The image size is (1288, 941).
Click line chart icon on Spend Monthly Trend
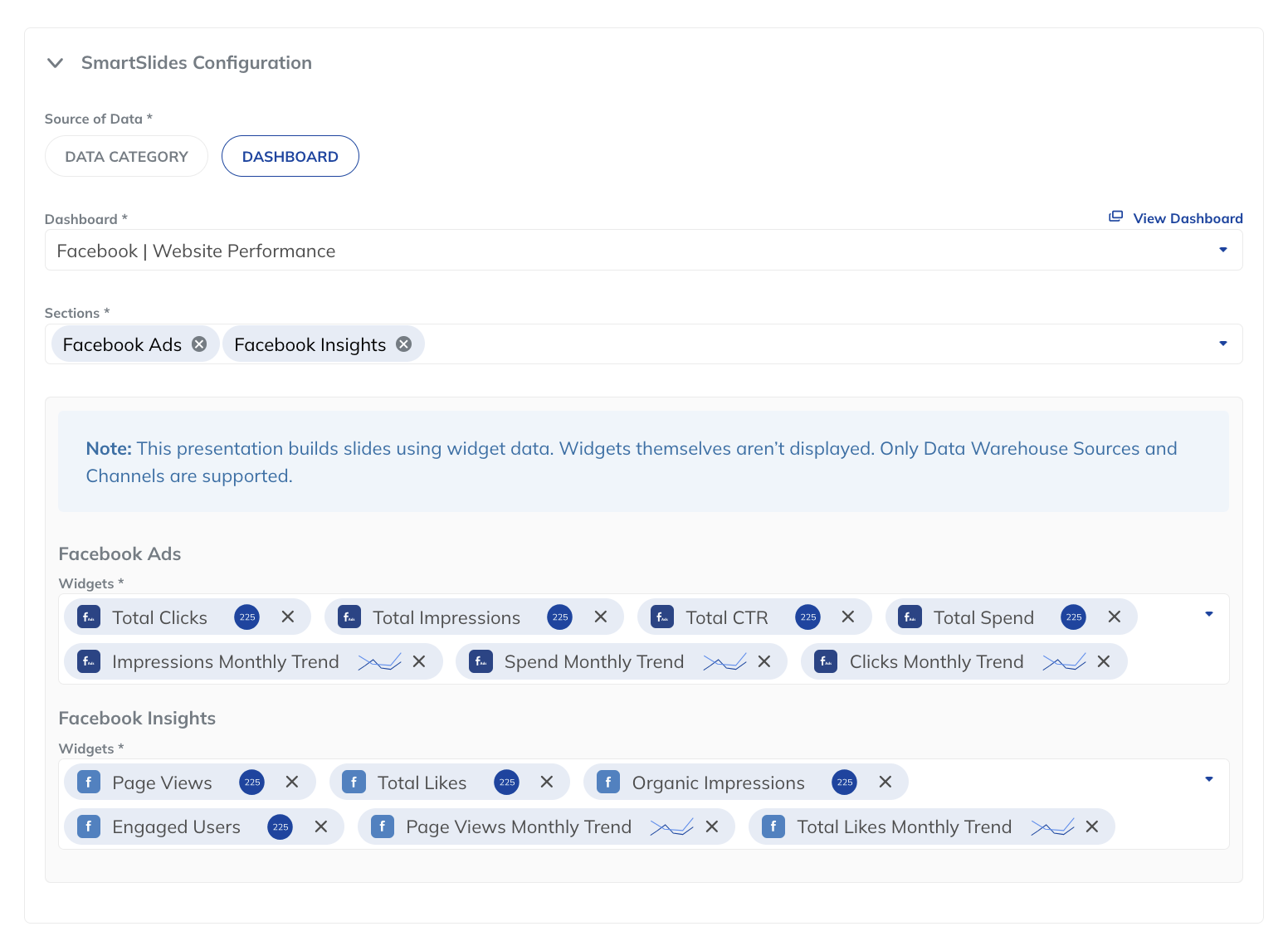coord(724,661)
